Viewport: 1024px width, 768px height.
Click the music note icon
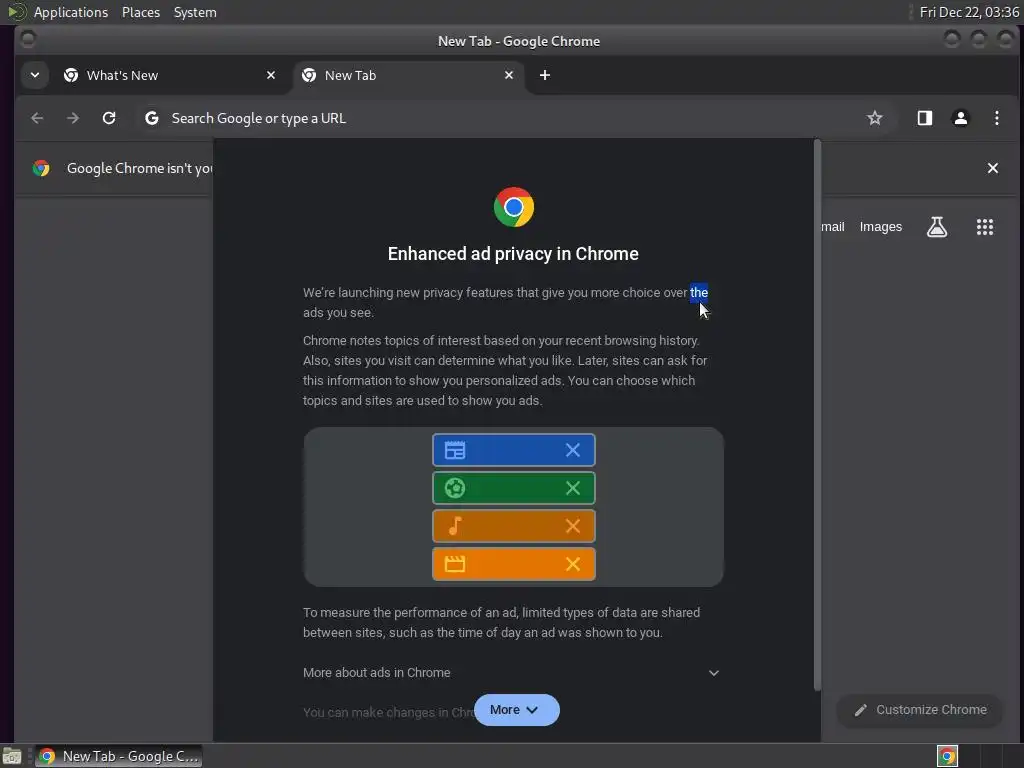[455, 526]
